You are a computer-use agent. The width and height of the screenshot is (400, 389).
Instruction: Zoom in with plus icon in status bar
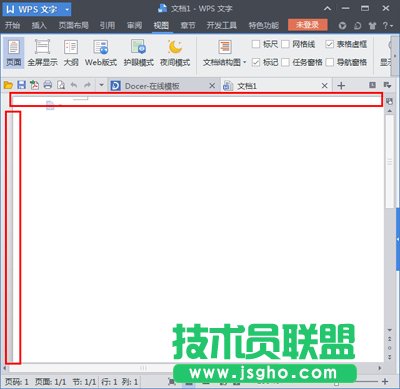tap(385, 381)
